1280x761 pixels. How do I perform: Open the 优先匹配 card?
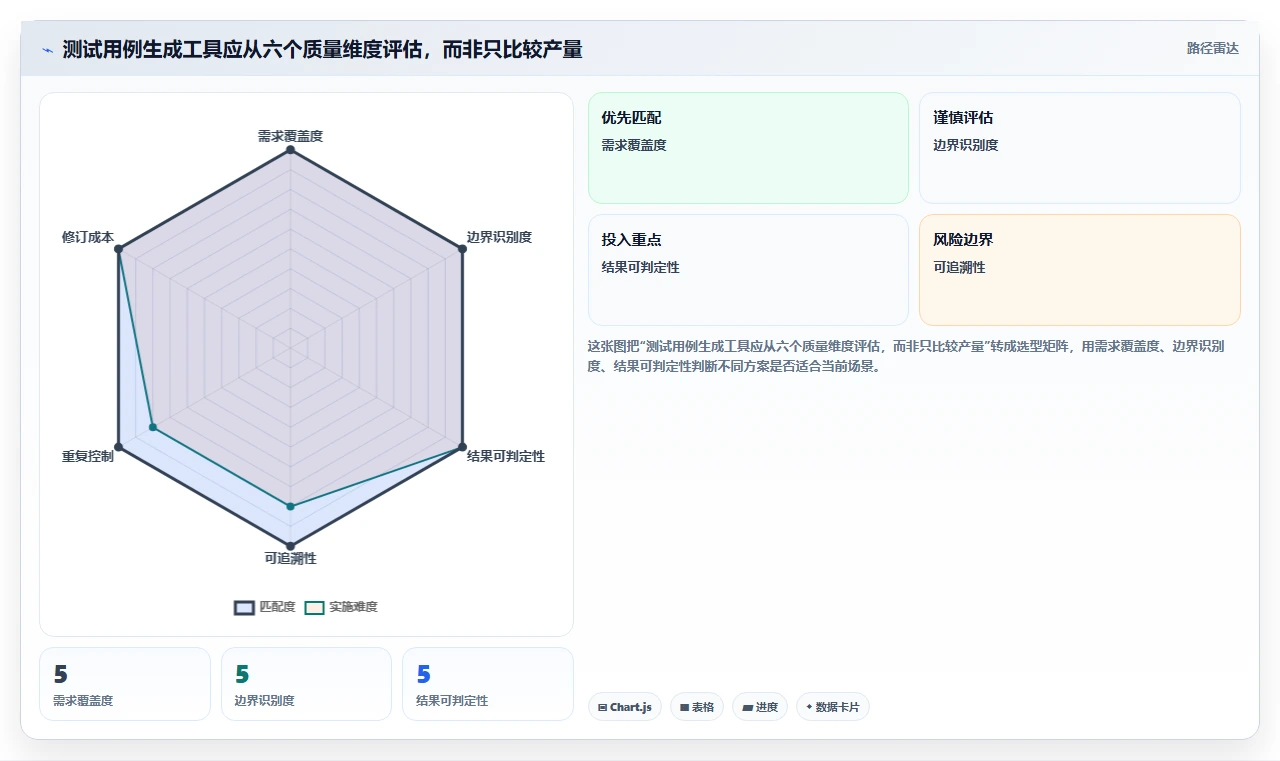tap(748, 148)
